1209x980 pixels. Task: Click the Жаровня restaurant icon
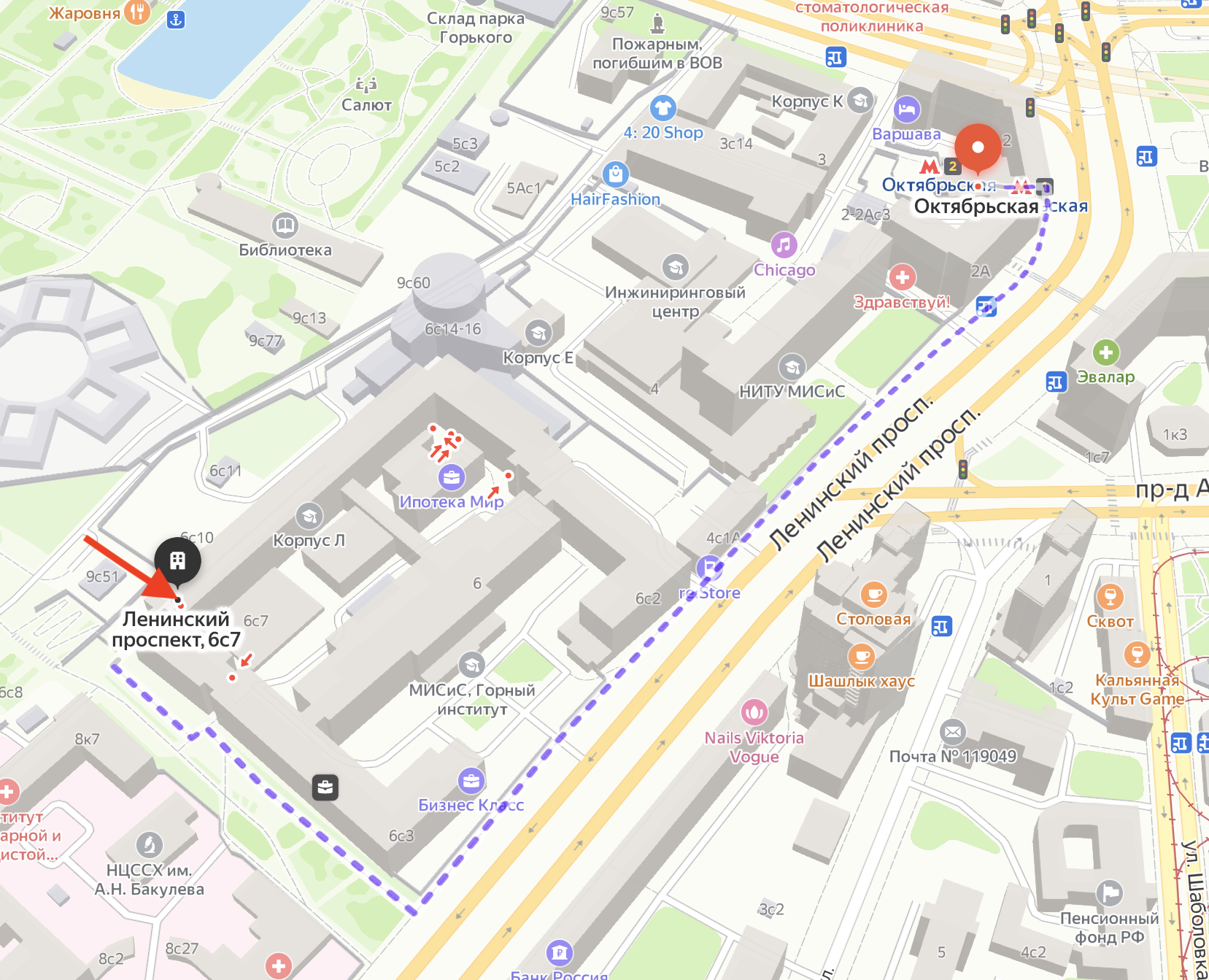(x=137, y=11)
